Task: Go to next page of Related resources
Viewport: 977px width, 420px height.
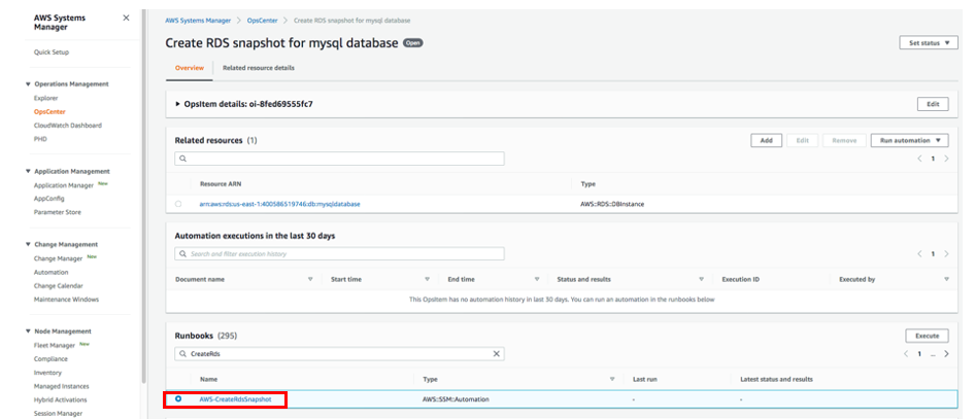Action: 946,159
